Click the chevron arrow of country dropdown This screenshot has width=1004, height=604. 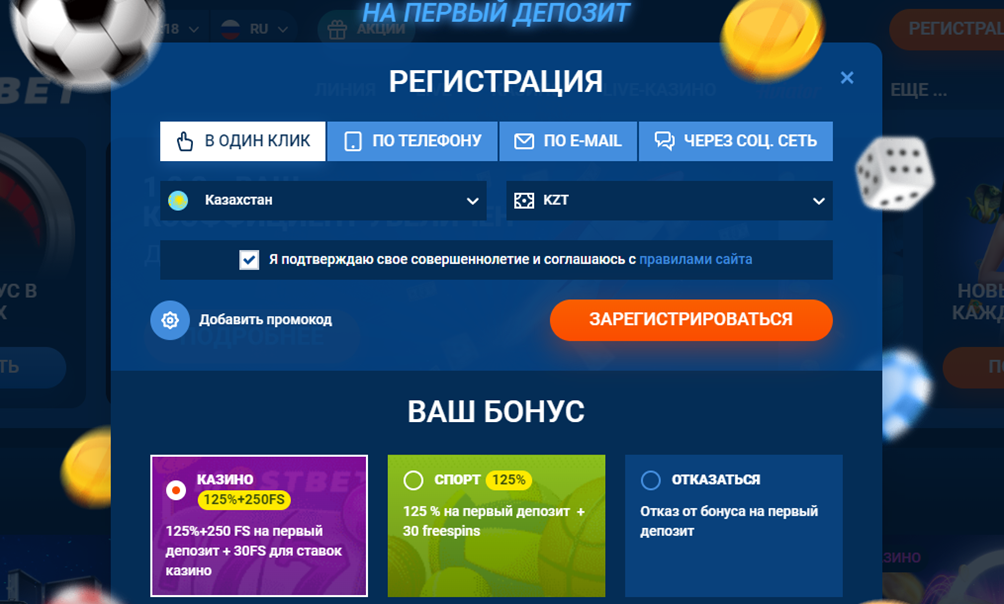[x=473, y=201]
